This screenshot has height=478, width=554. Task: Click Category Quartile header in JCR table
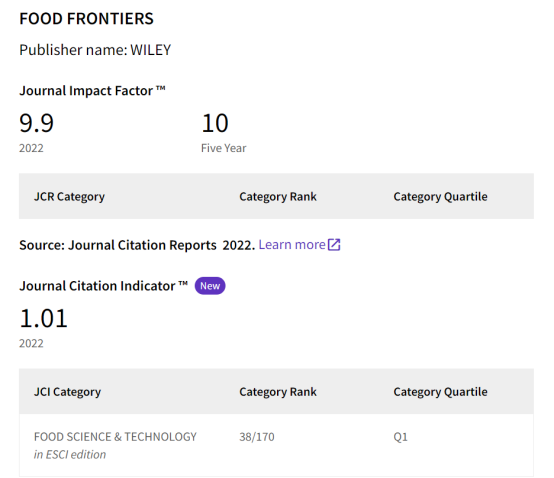tap(440, 196)
